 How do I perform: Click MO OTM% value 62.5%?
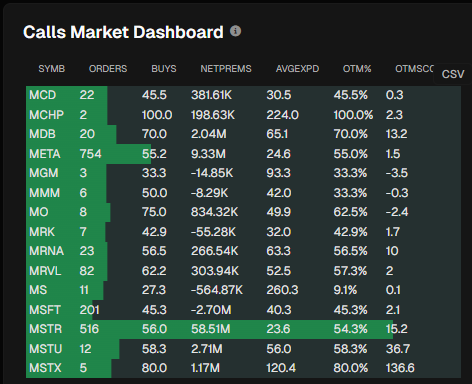coord(351,212)
